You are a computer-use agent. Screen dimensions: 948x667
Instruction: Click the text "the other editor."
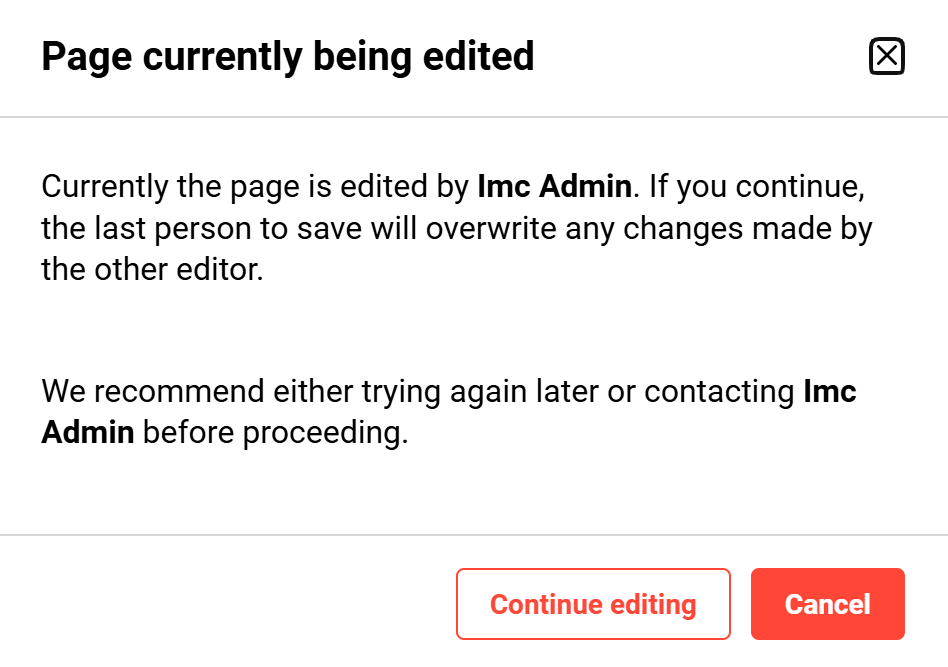(x=152, y=271)
